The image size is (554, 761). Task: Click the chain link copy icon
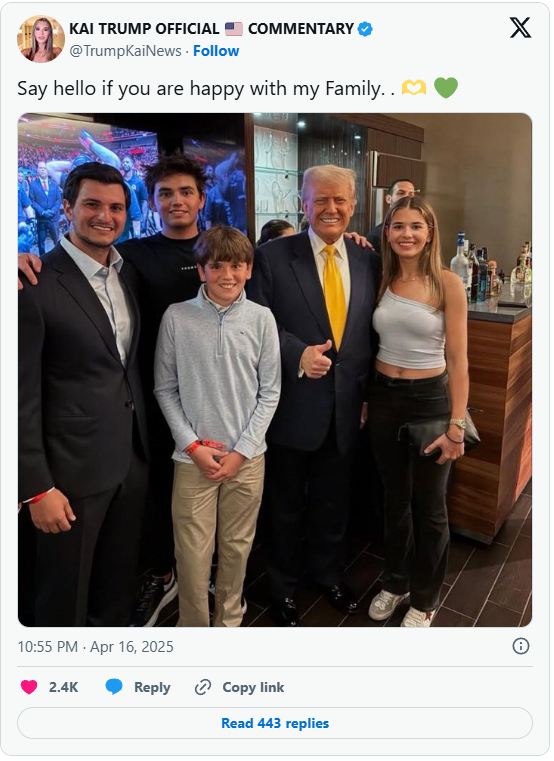pyautogui.click(x=202, y=687)
